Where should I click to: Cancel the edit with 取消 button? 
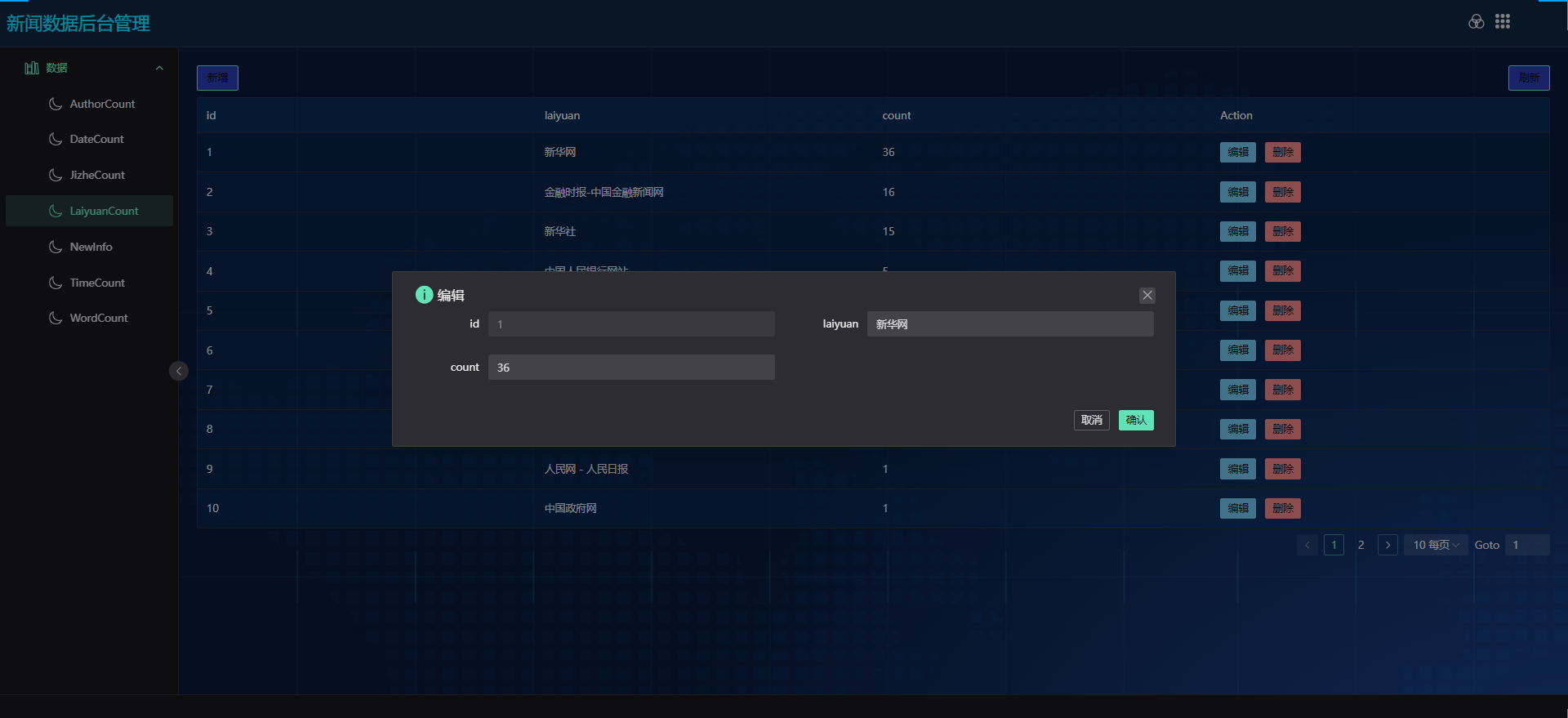[x=1091, y=420]
